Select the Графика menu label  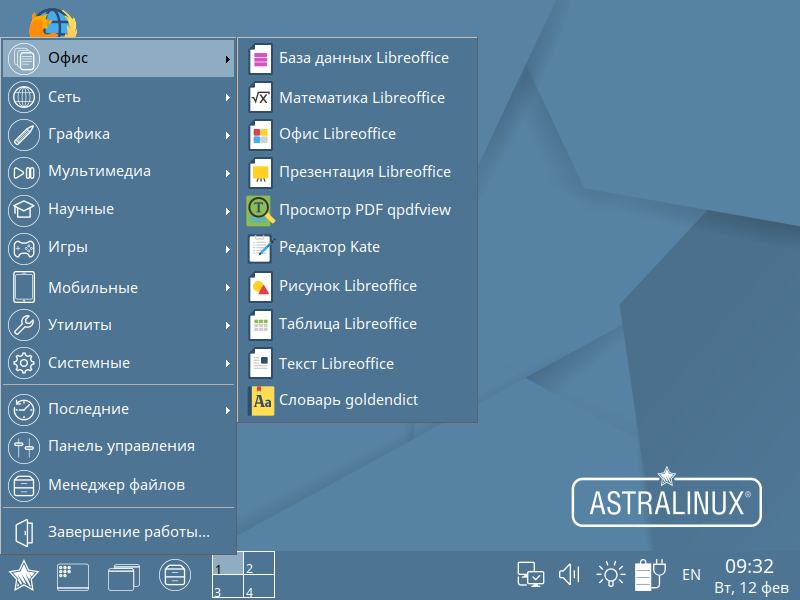[x=79, y=135]
